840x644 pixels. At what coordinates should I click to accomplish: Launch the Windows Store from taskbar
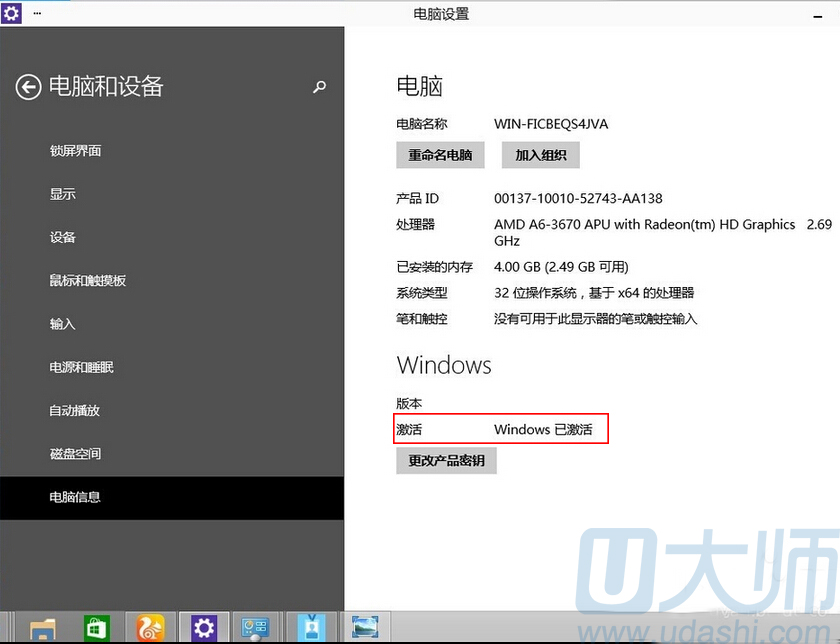97,628
